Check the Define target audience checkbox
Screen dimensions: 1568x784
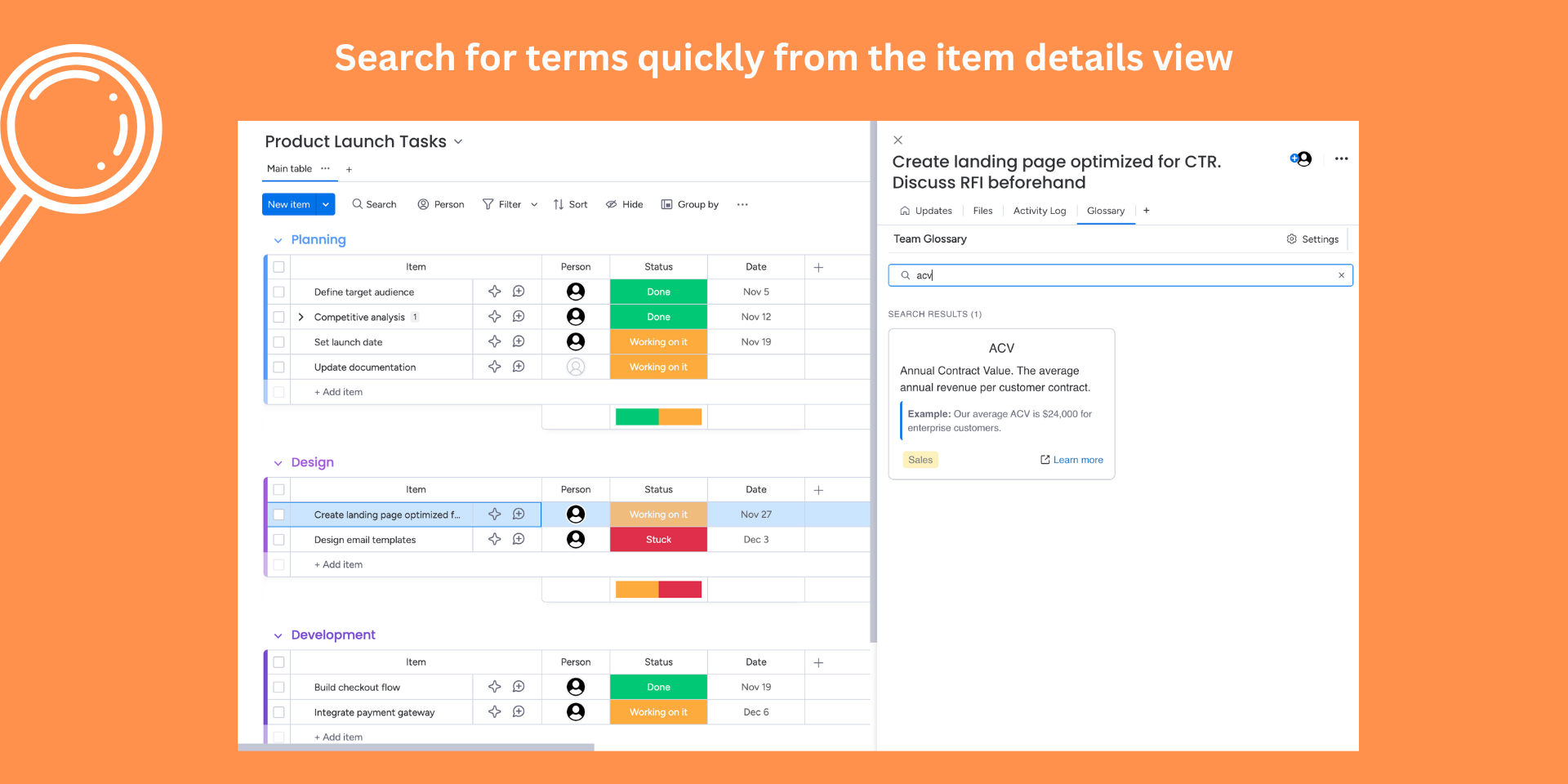(279, 292)
